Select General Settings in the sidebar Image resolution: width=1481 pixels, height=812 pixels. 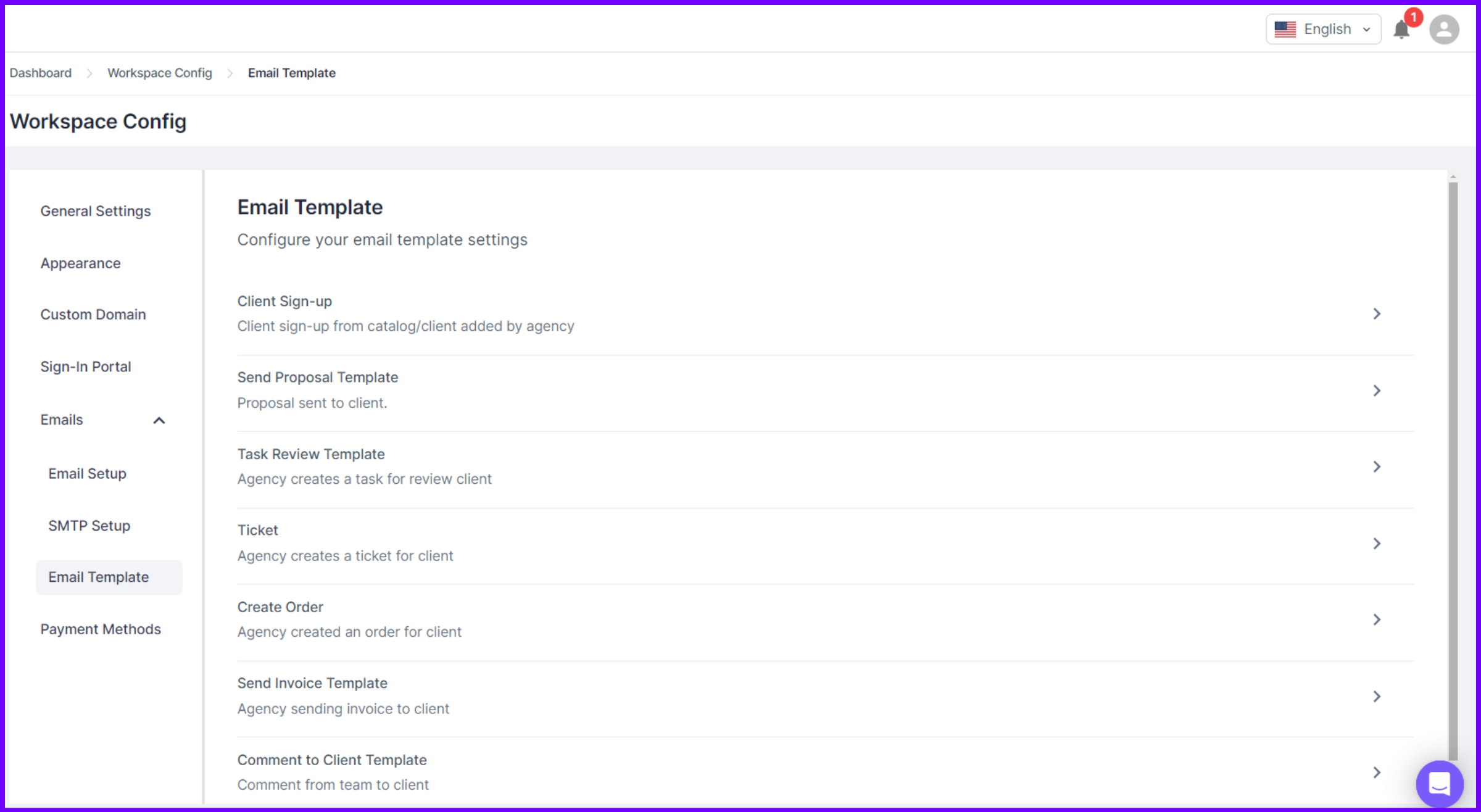coord(96,210)
